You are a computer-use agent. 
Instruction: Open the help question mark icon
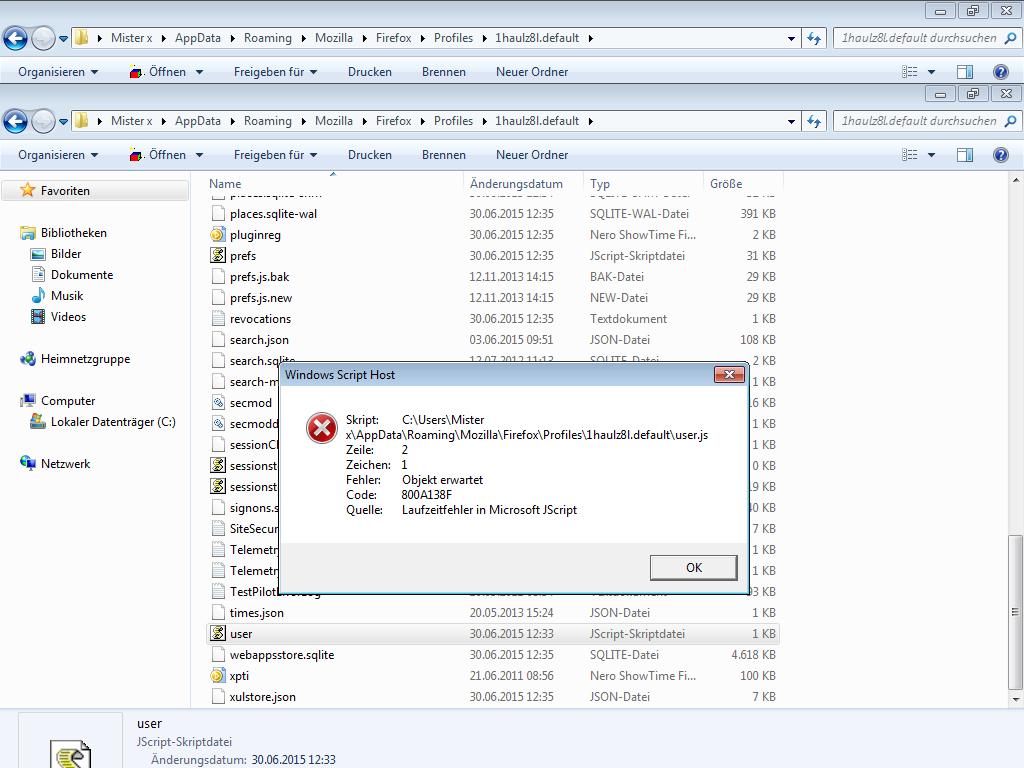click(x=1000, y=155)
